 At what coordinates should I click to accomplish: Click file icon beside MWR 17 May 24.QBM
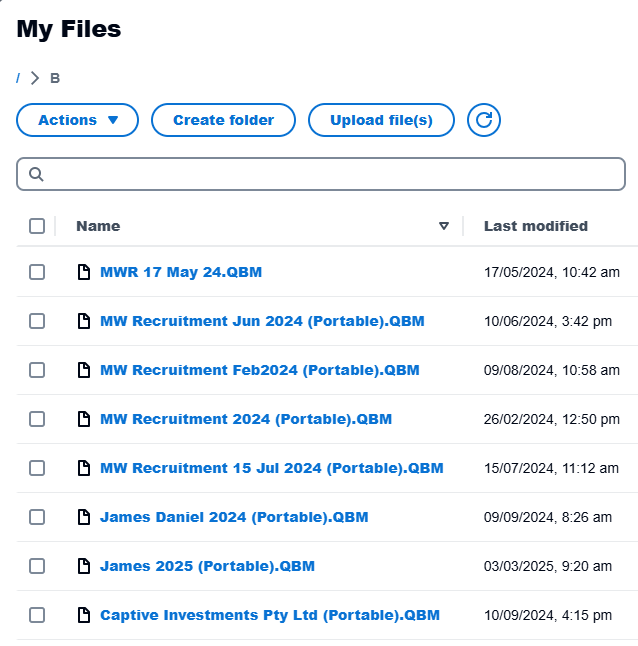(84, 272)
